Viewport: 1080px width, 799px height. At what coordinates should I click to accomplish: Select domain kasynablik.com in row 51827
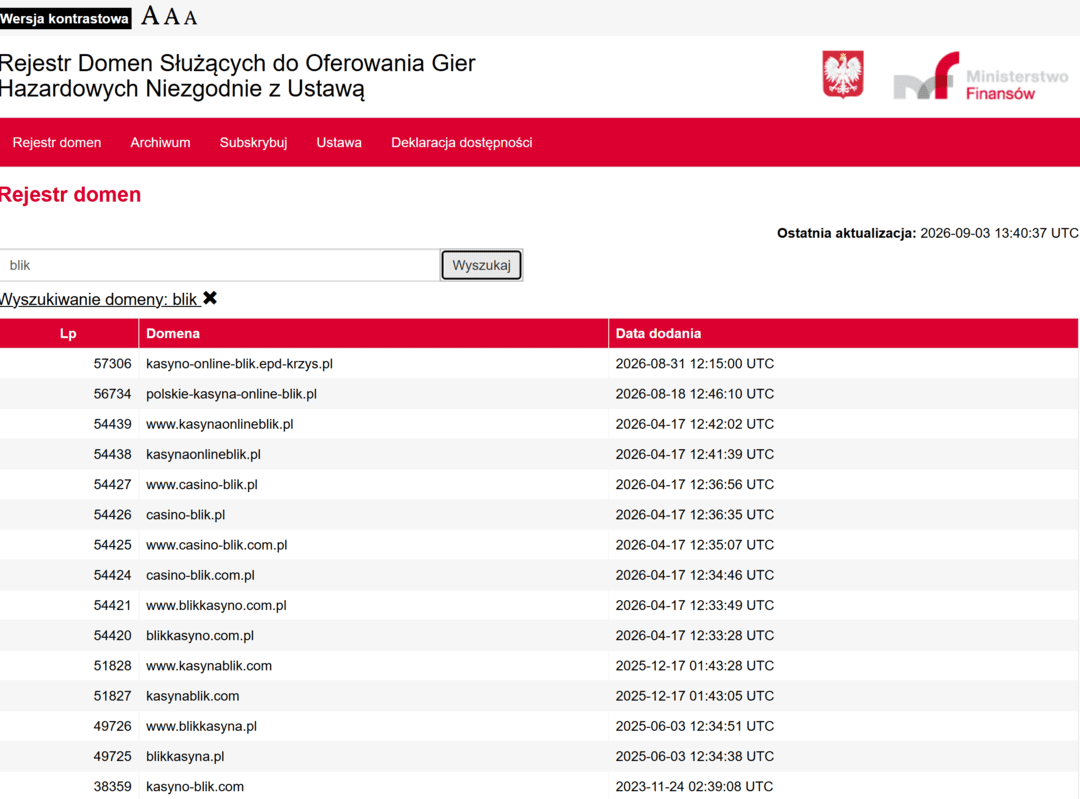[193, 696]
